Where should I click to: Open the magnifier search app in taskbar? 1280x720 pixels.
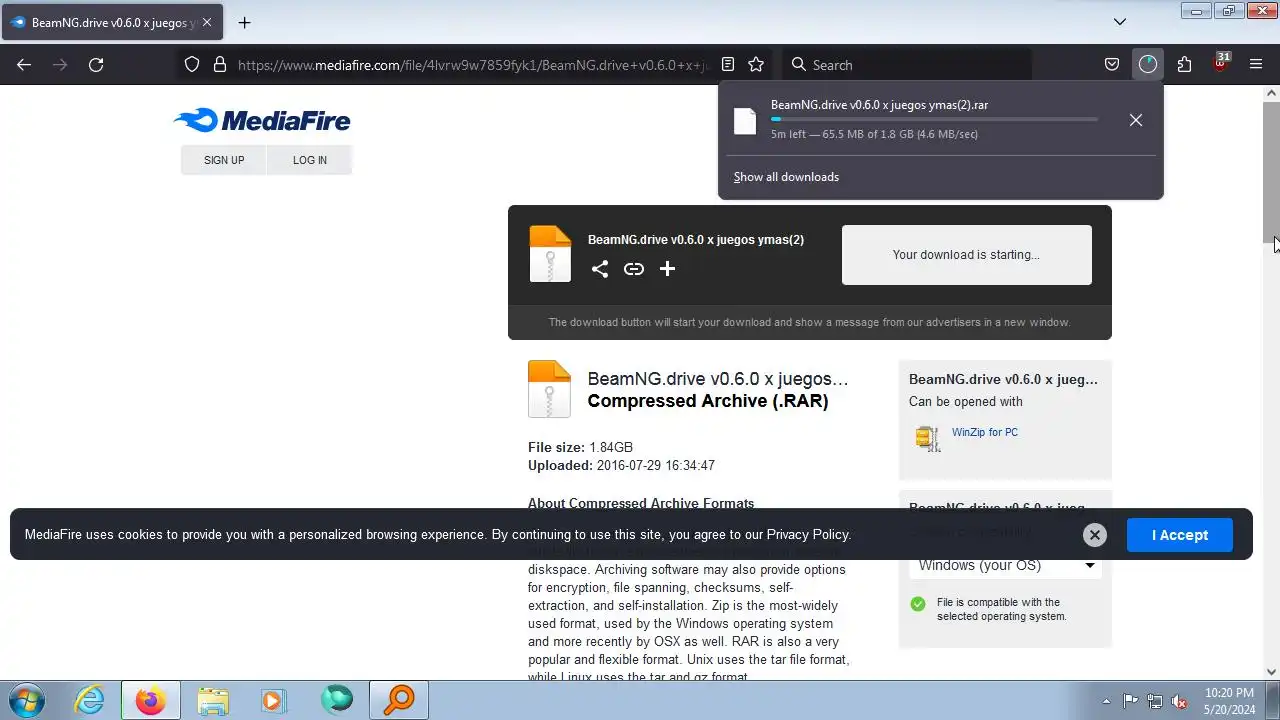click(399, 700)
